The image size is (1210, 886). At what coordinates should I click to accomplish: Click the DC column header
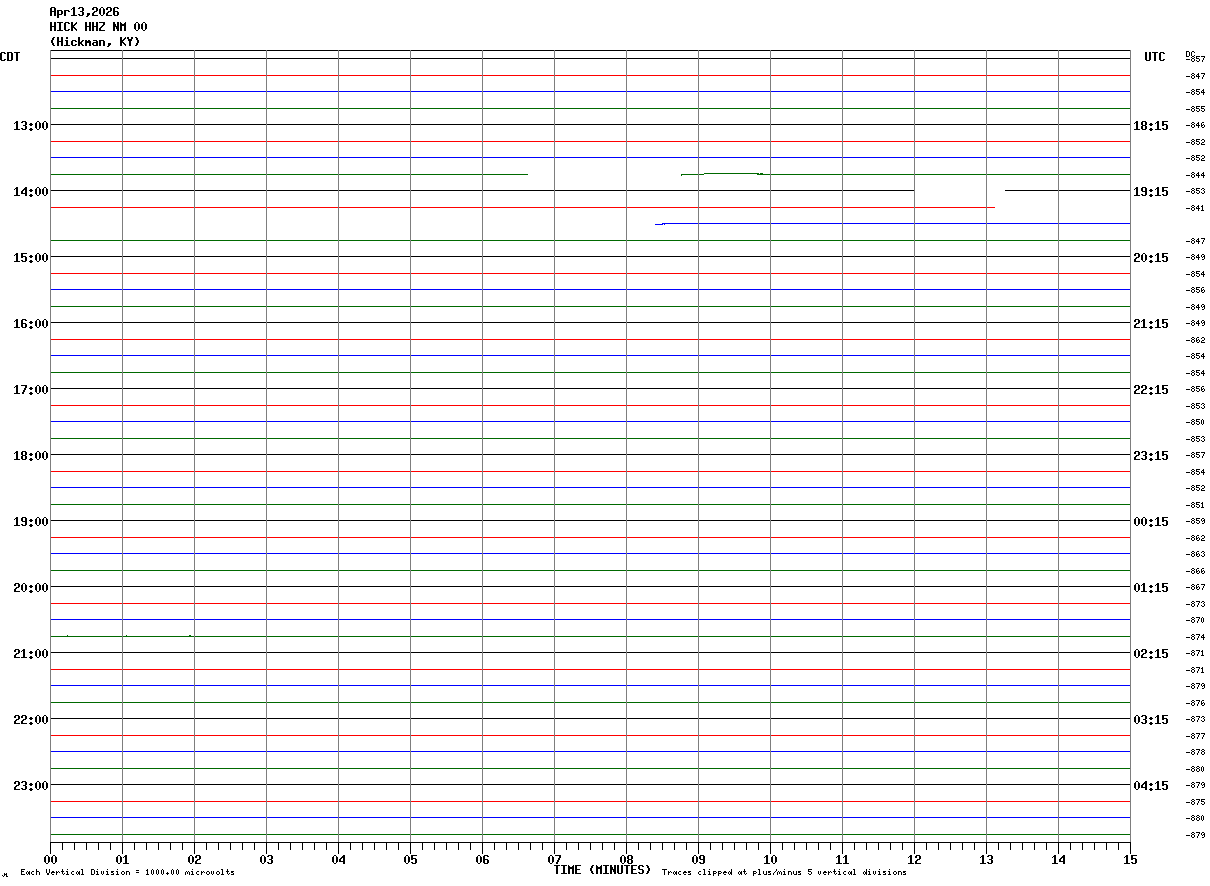[1190, 53]
